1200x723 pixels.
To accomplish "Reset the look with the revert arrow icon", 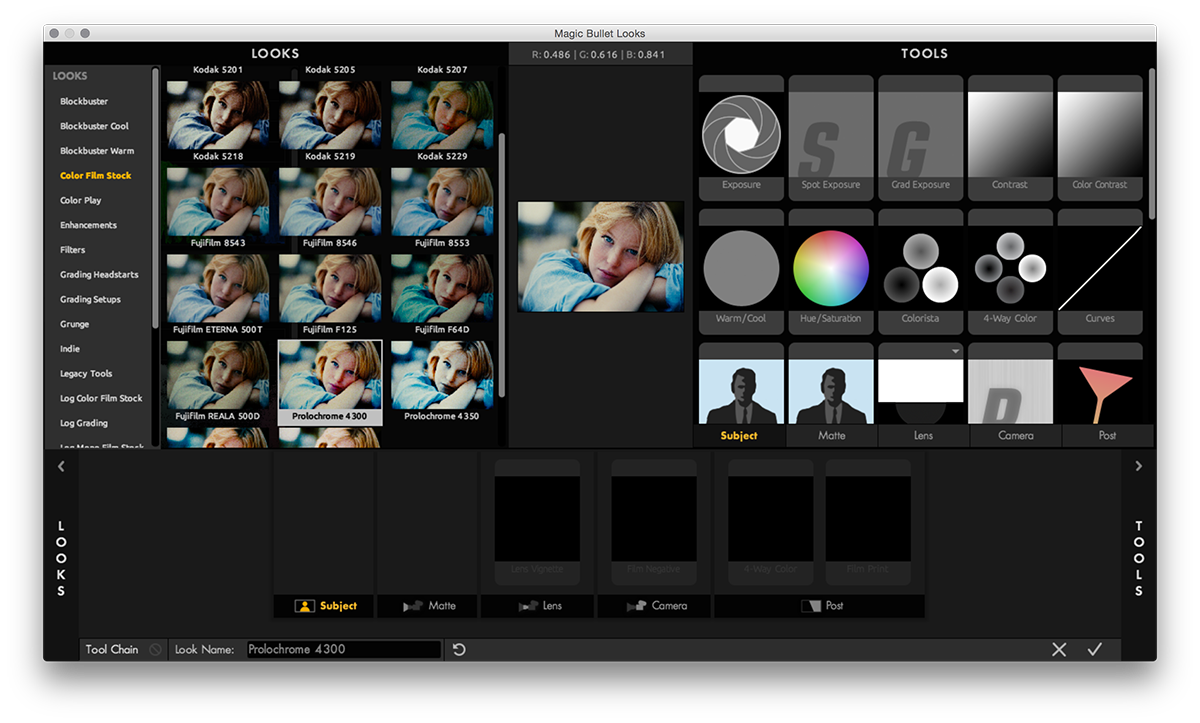I will (x=459, y=650).
